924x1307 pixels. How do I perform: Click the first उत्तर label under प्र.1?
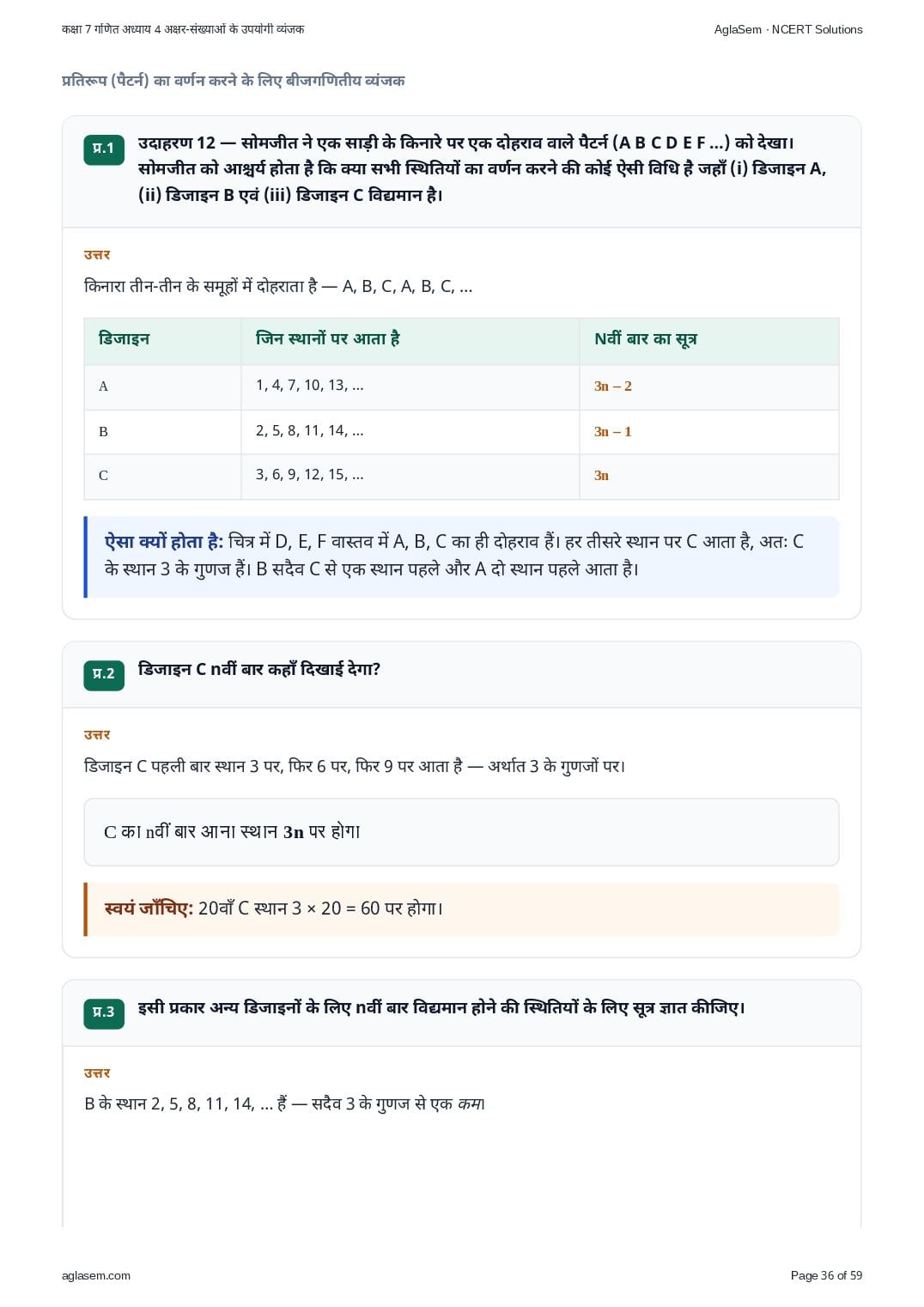97,255
